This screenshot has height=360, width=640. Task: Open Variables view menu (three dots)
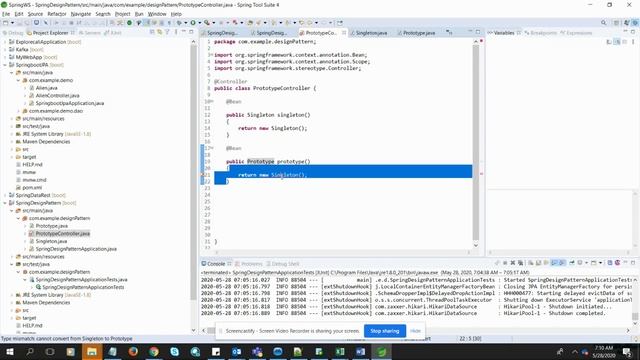point(633,42)
